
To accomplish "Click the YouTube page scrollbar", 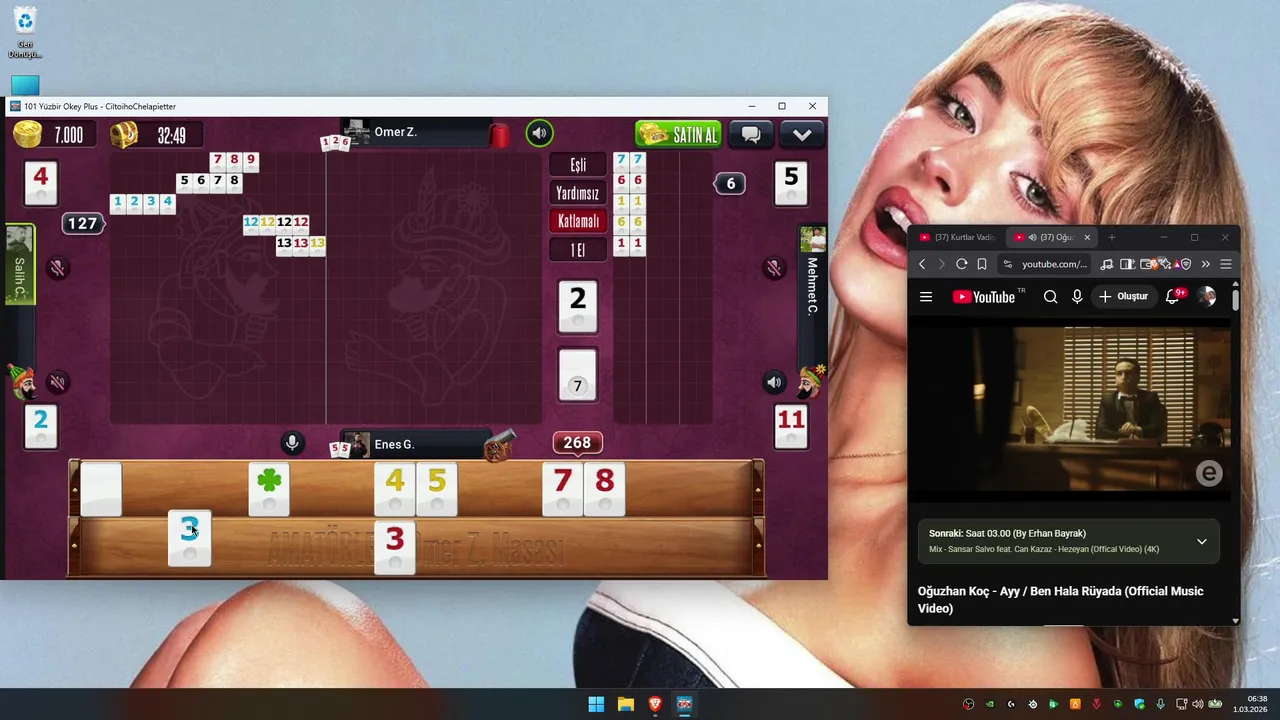I will (1236, 298).
